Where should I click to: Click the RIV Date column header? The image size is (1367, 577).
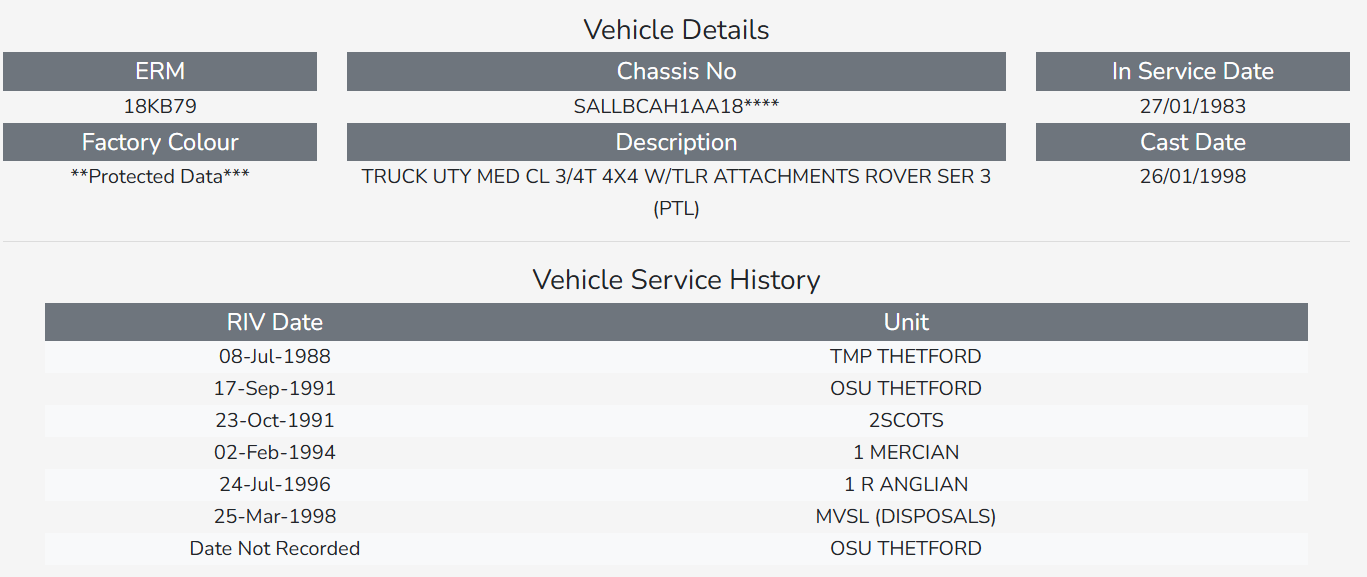(x=275, y=322)
